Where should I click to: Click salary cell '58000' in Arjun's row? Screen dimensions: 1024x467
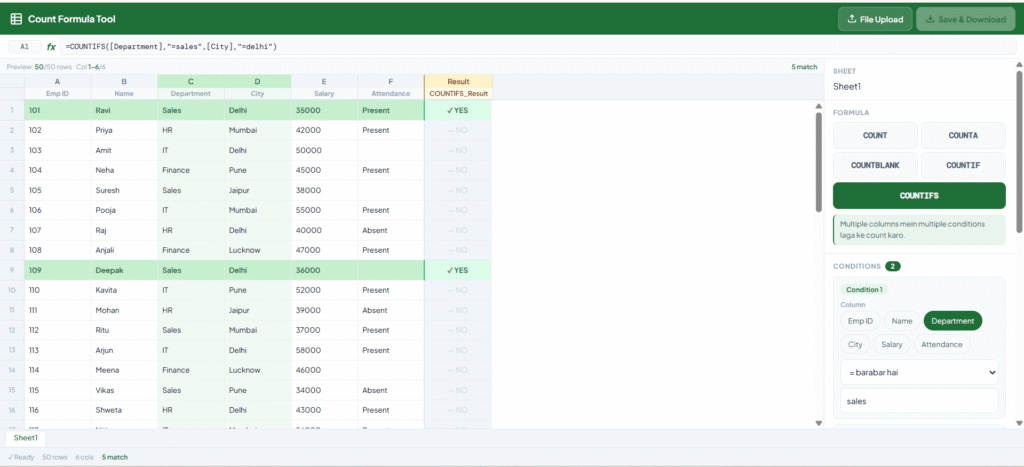click(324, 350)
